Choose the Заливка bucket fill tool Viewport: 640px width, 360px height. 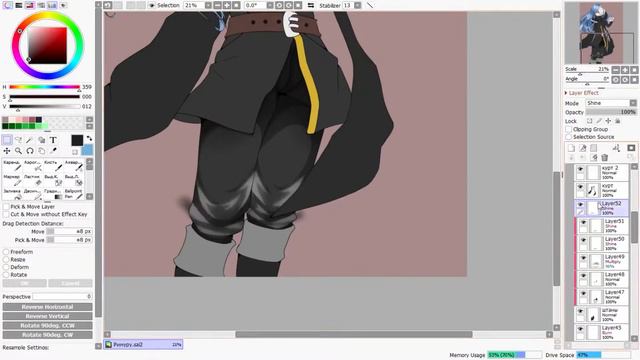coord(12,194)
